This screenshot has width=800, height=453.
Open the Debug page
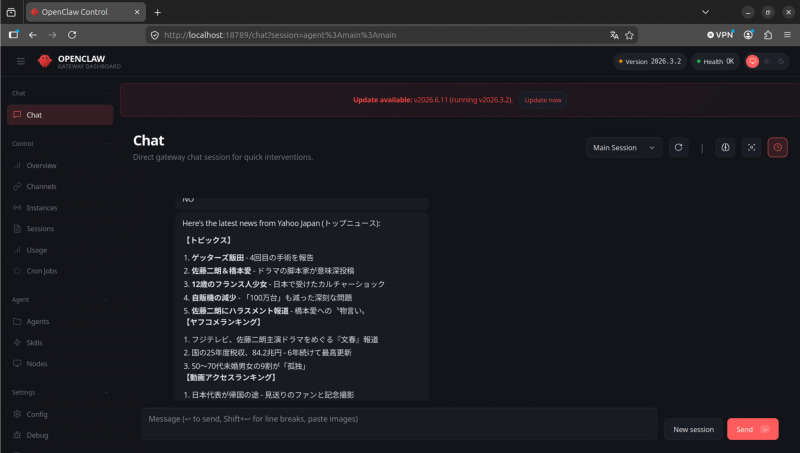coord(60,435)
